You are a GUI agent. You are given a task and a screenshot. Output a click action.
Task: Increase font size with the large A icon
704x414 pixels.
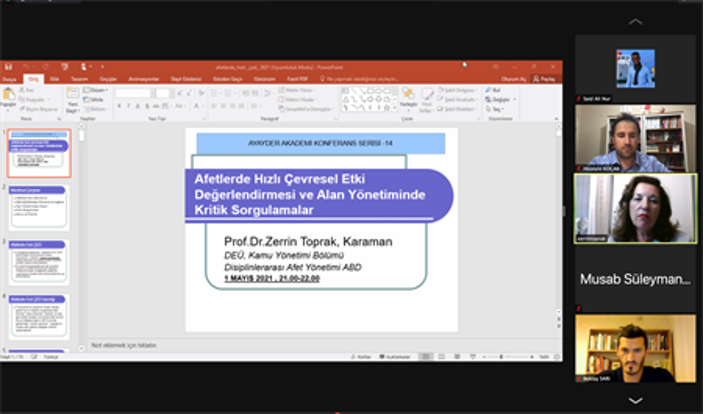point(180,93)
